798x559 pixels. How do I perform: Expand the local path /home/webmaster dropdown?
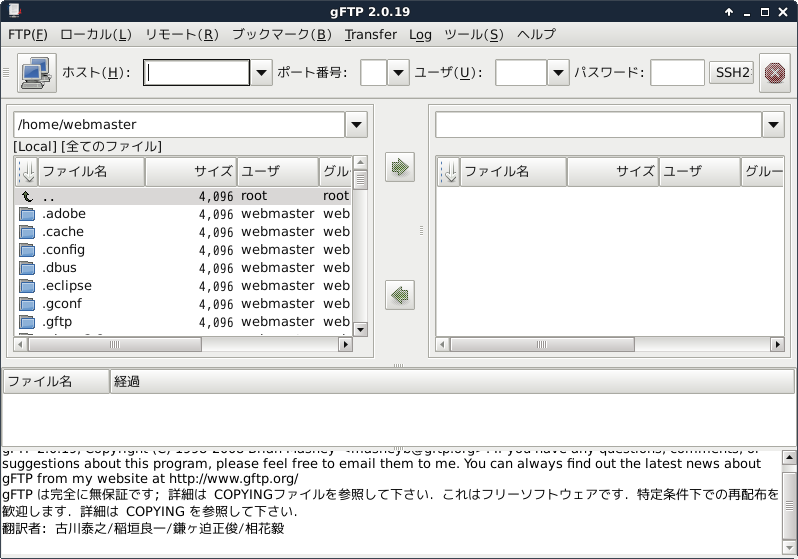[x=356, y=125]
